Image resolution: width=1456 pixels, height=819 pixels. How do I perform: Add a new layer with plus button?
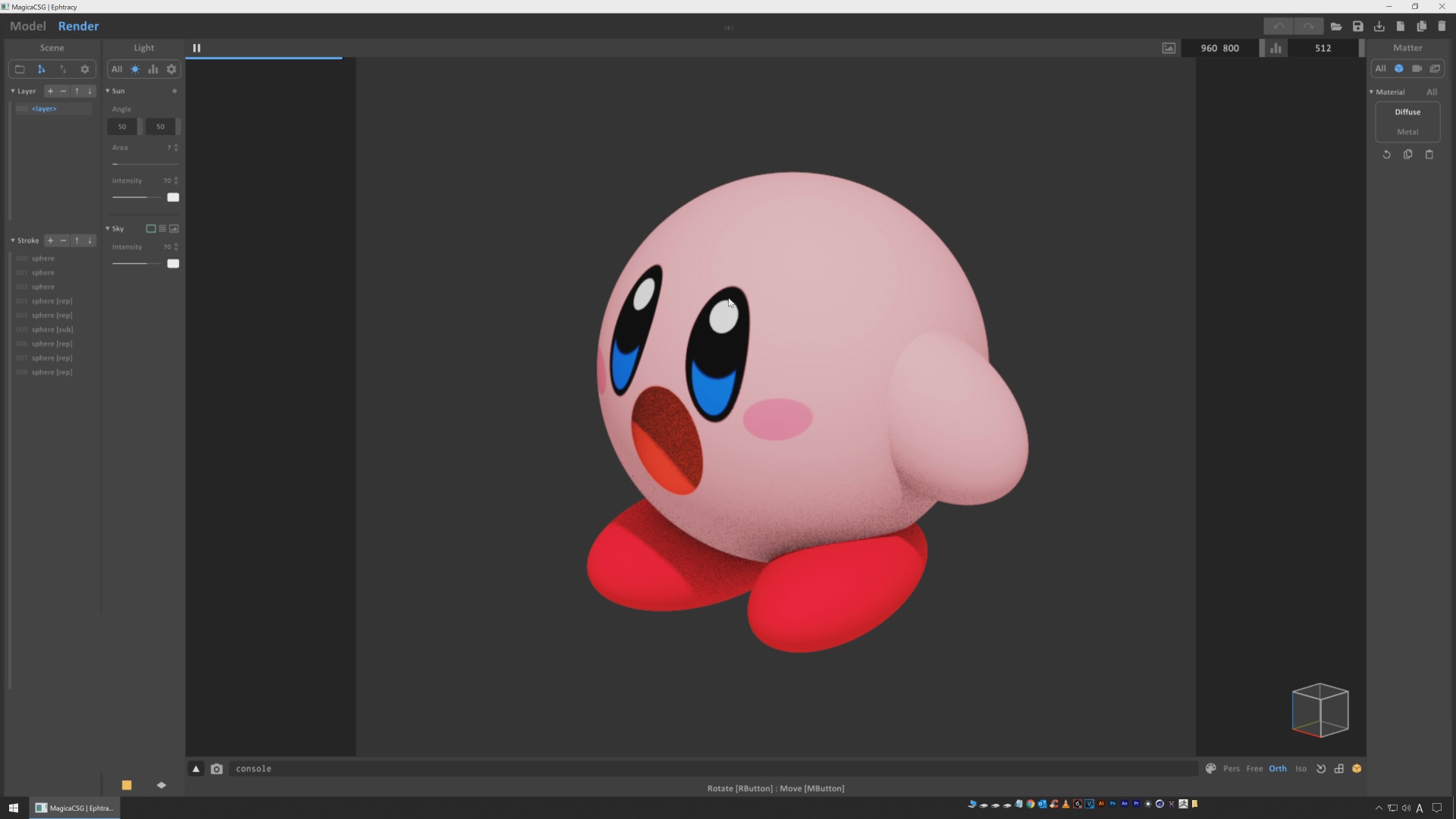click(x=50, y=91)
